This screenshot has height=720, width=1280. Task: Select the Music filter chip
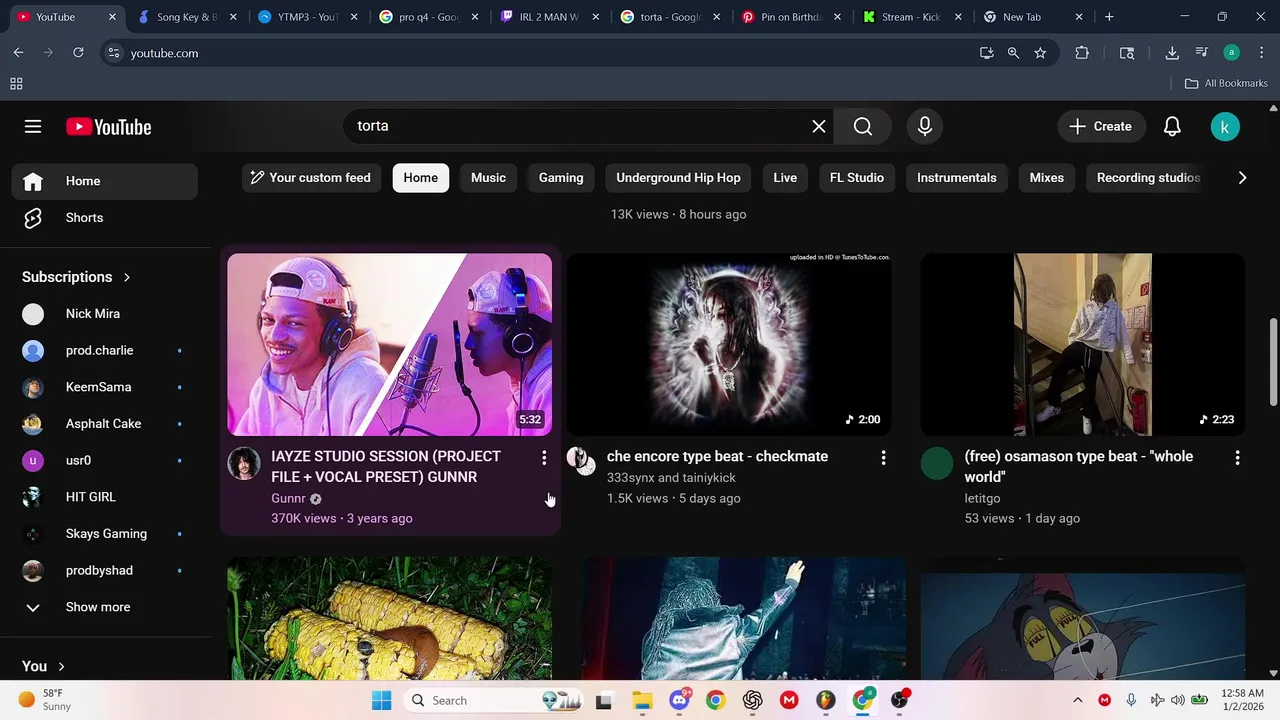click(488, 178)
